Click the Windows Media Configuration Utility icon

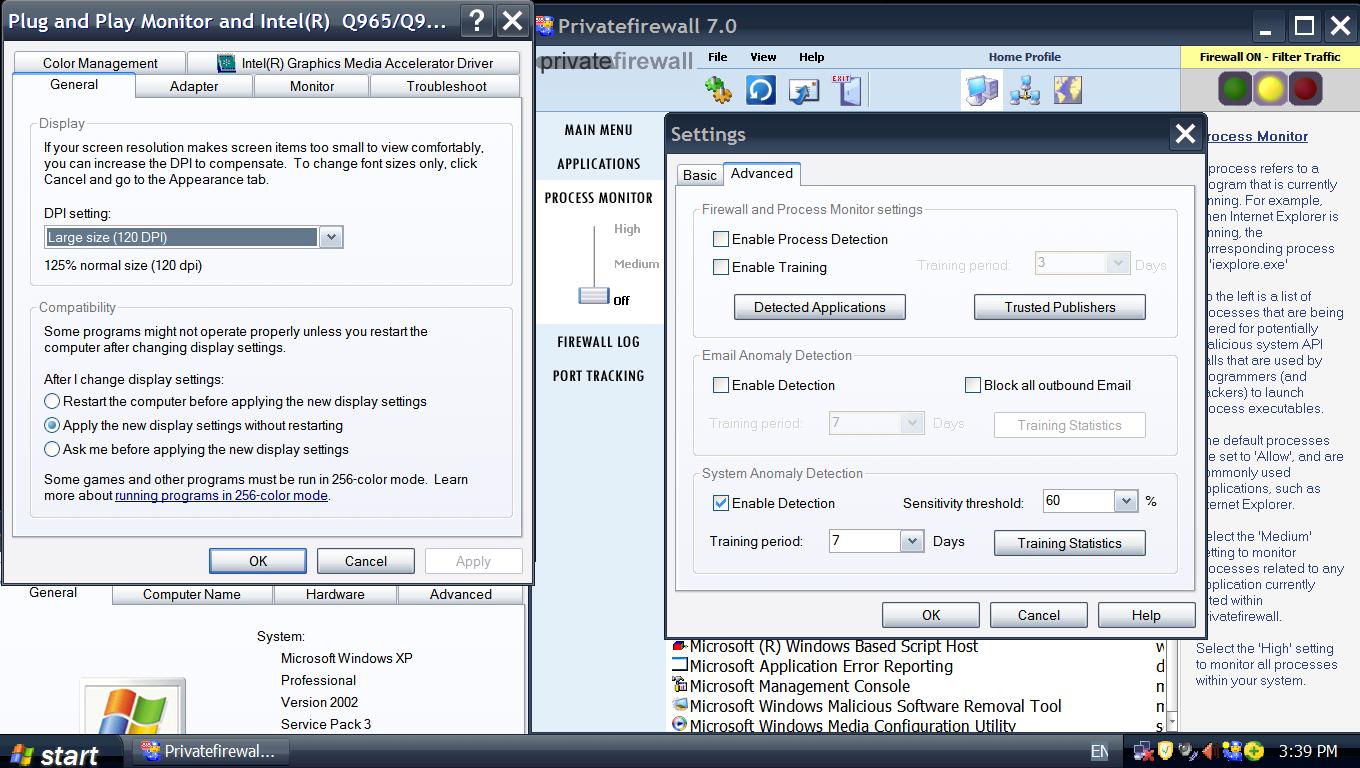click(x=680, y=725)
